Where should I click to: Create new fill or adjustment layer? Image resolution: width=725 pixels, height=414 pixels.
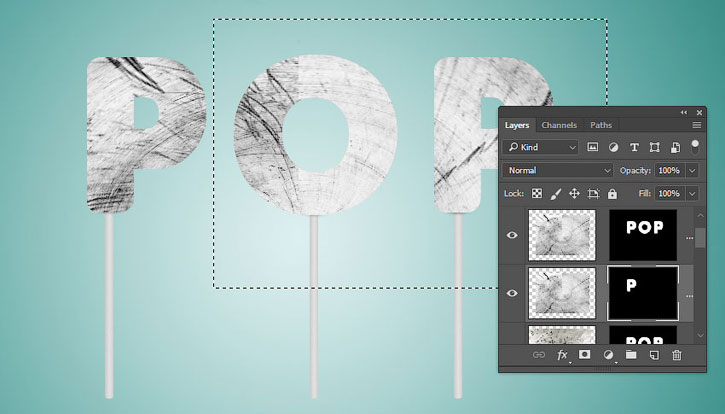pos(608,355)
